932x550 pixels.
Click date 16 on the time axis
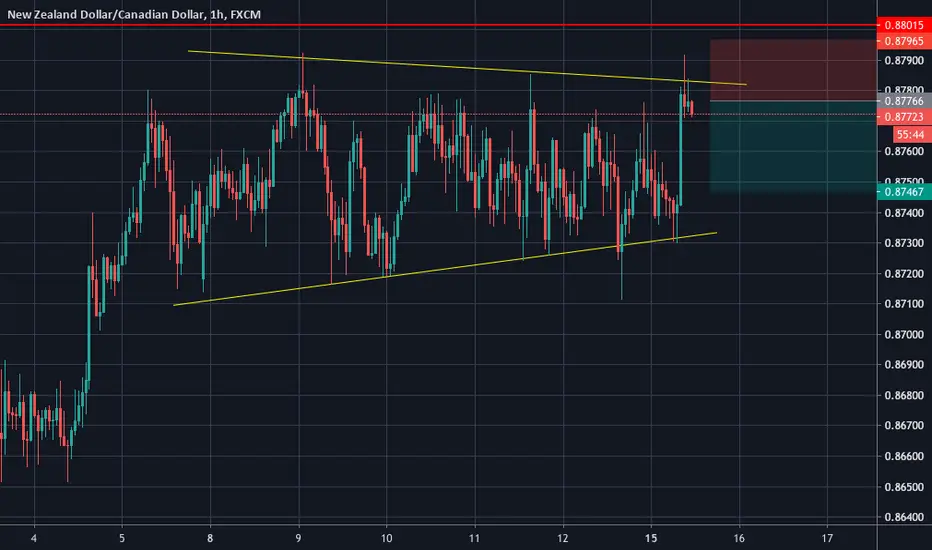(739, 538)
